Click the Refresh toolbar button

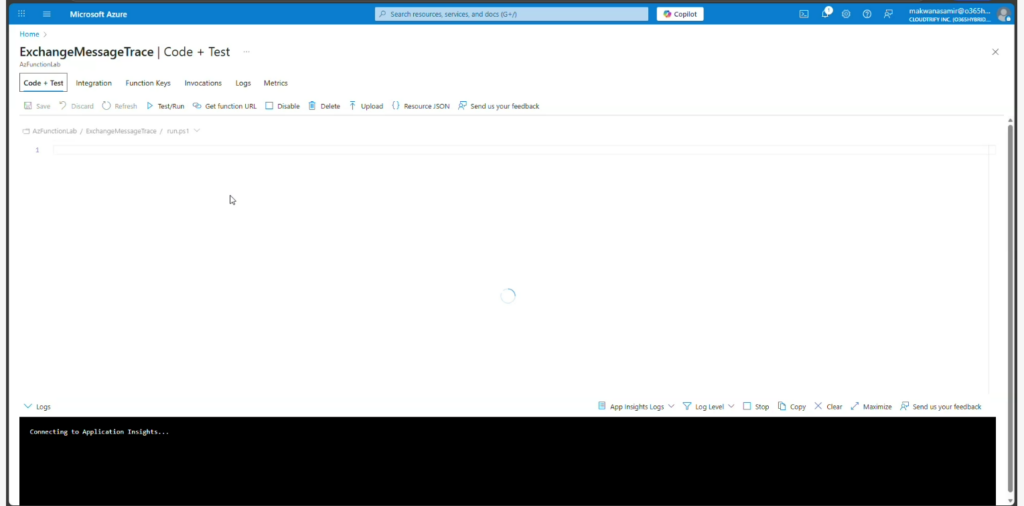tap(120, 106)
